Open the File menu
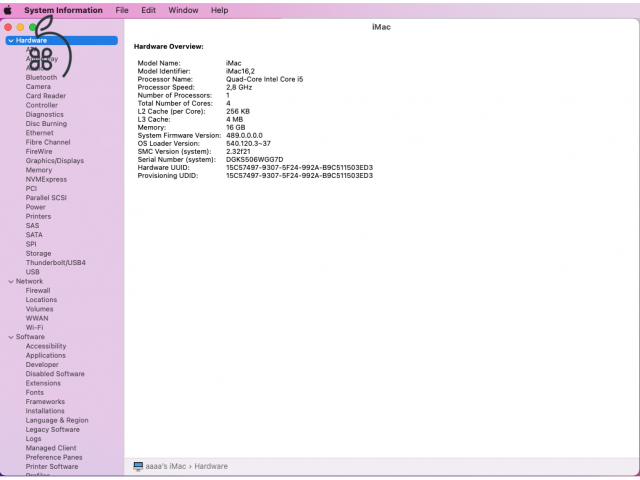640x480 pixels. pyautogui.click(x=122, y=10)
